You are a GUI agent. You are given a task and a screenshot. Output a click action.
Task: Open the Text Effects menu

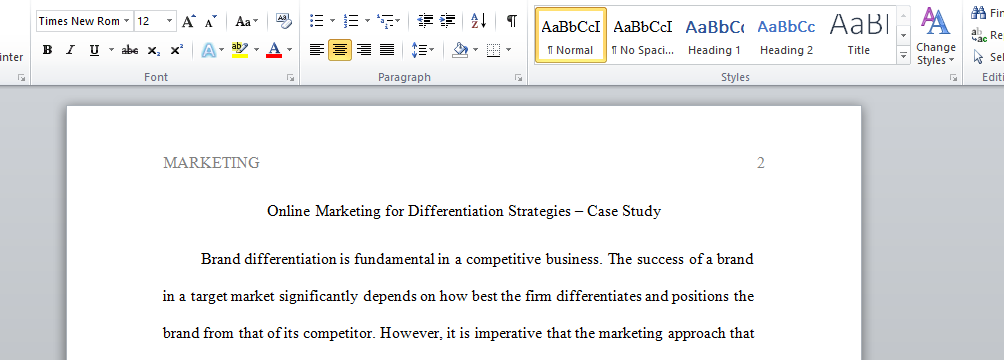tap(213, 50)
